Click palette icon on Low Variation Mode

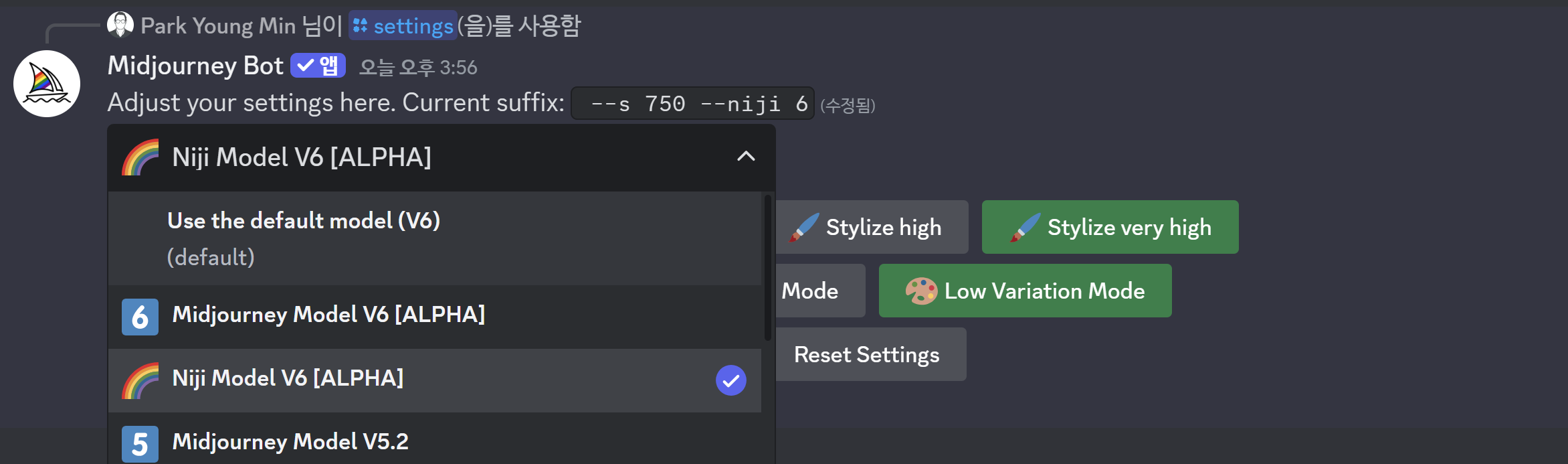coord(921,291)
